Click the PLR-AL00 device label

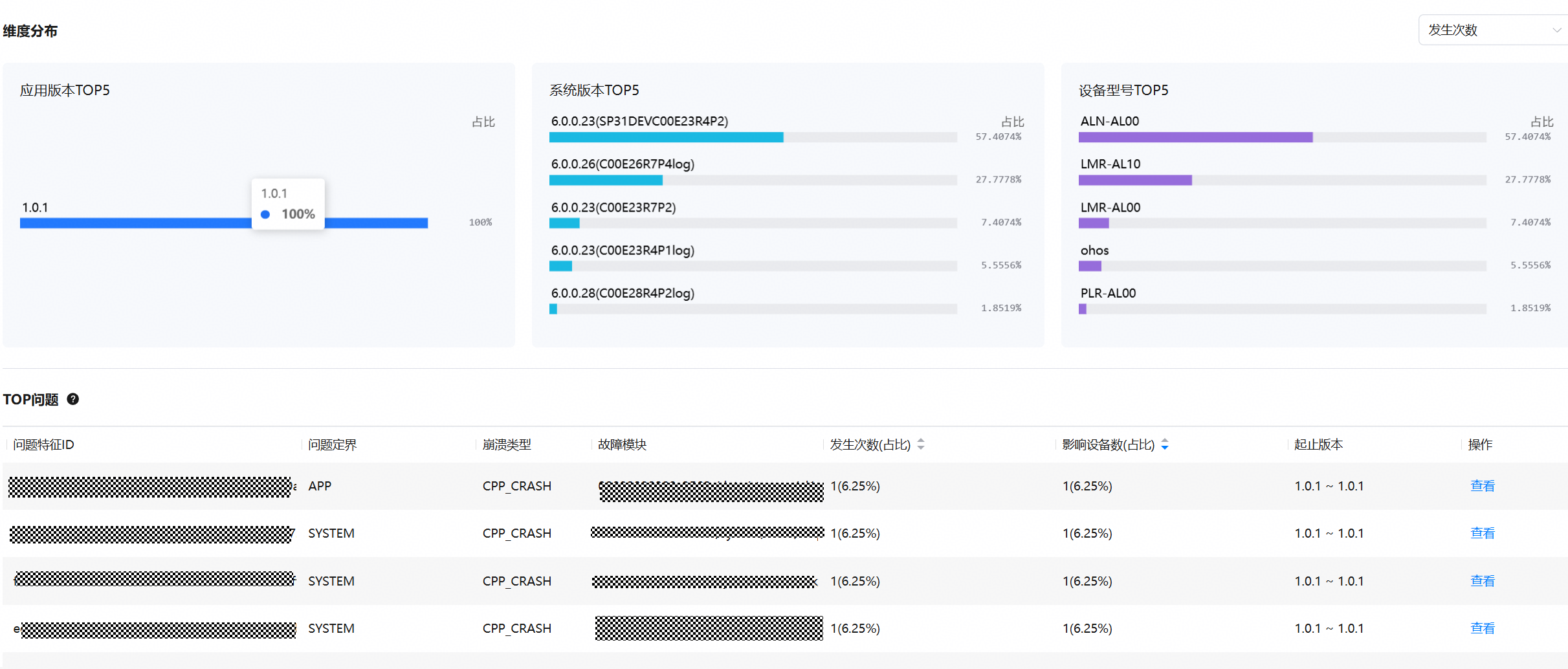point(1108,293)
